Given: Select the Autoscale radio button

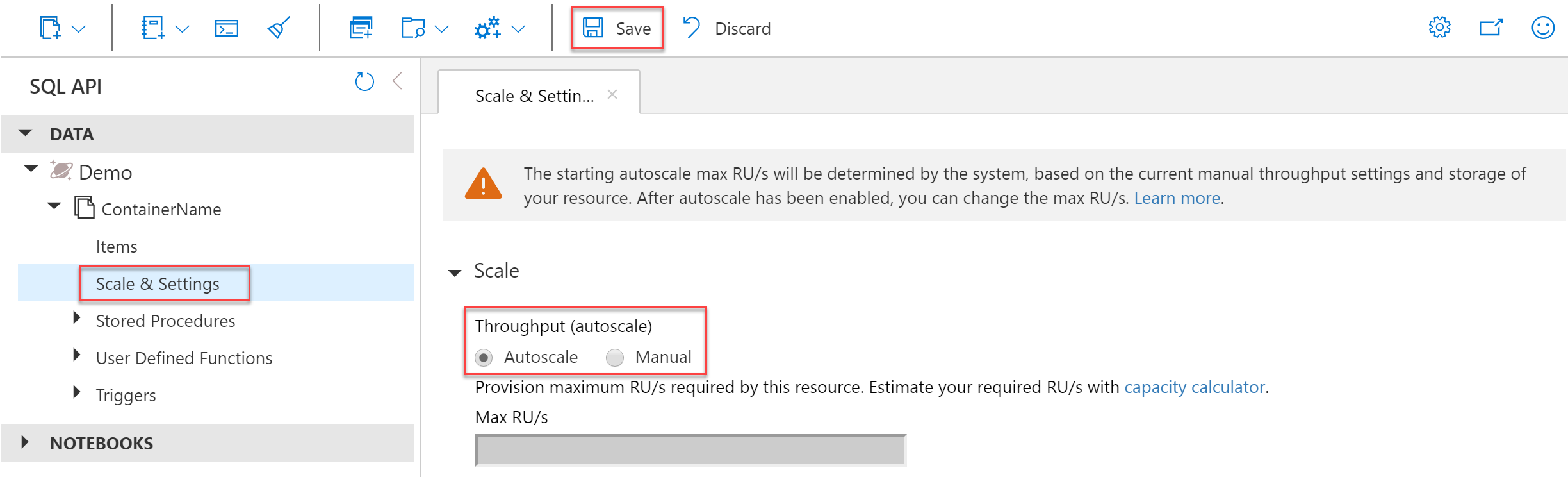Looking at the screenshot, I should pyautogui.click(x=484, y=357).
